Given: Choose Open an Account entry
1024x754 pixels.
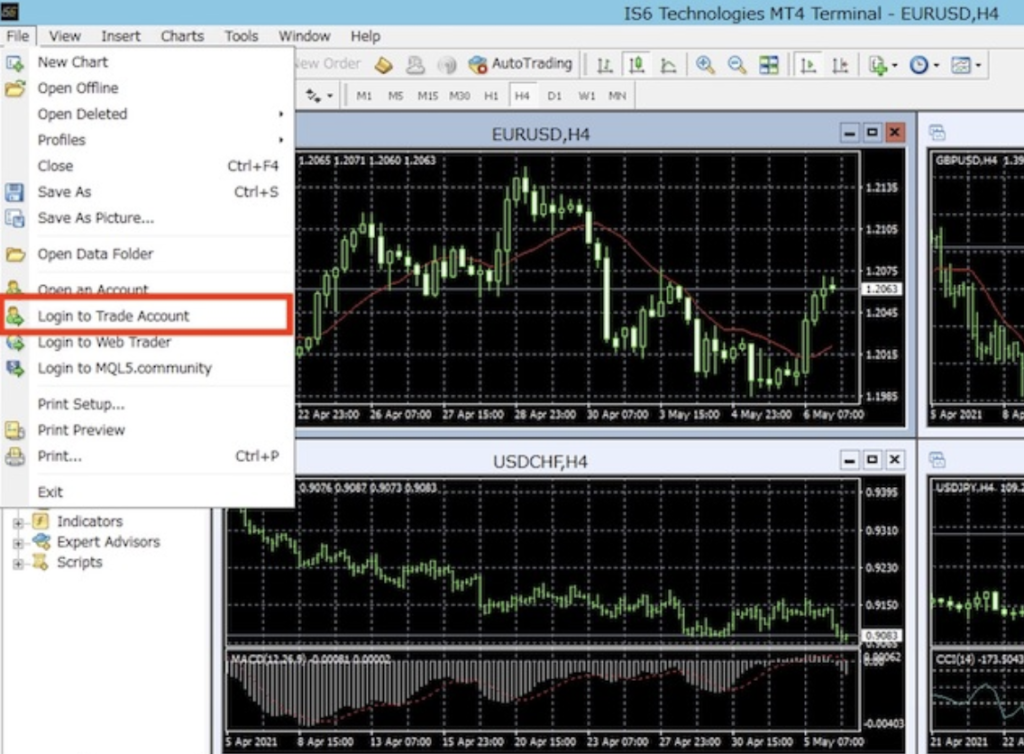Looking at the screenshot, I should point(147,289).
